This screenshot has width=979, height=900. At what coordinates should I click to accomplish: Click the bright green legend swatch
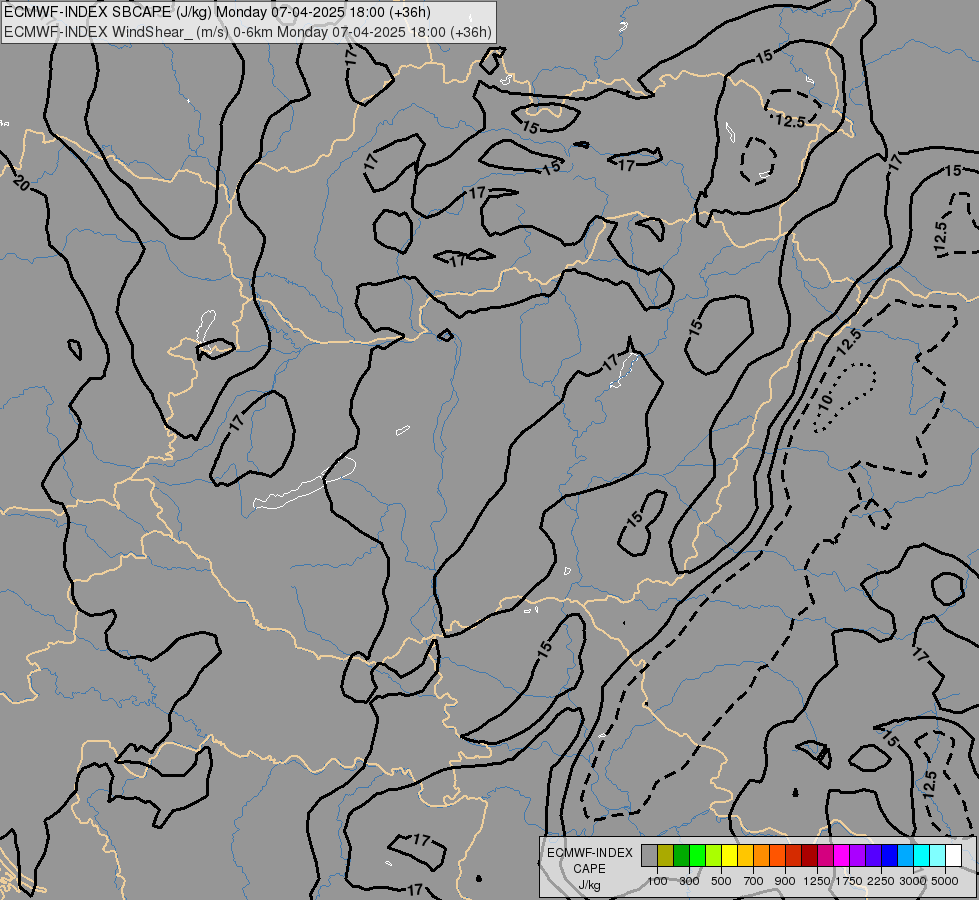click(698, 855)
